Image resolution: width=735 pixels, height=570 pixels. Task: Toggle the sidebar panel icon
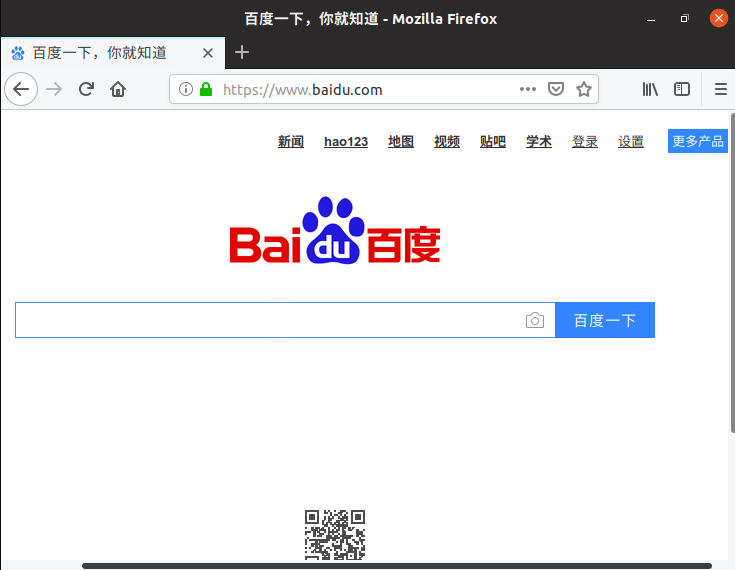(682, 89)
